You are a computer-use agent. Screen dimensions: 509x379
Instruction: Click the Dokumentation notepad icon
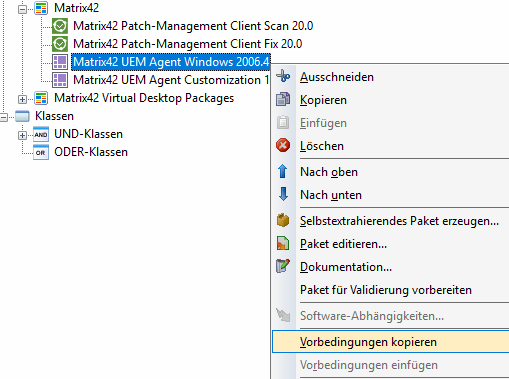tap(283, 266)
